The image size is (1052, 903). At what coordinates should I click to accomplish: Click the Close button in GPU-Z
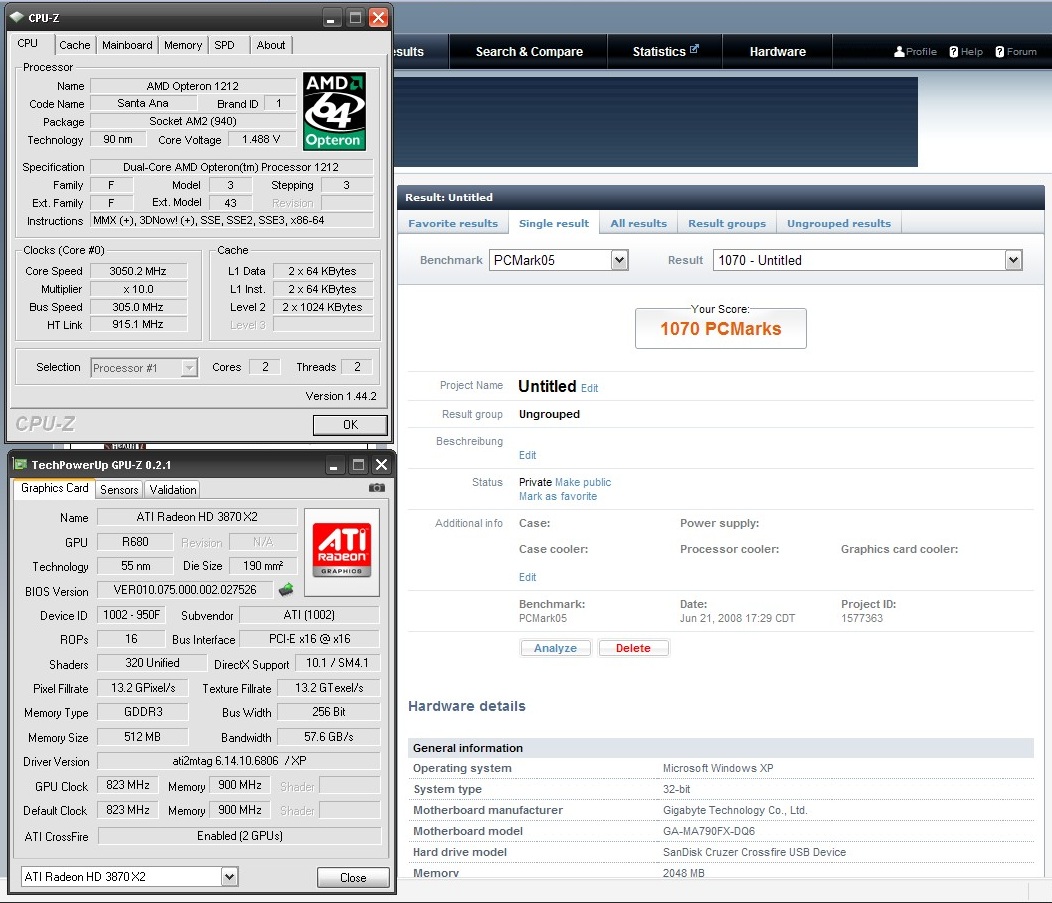click(353, 878)
